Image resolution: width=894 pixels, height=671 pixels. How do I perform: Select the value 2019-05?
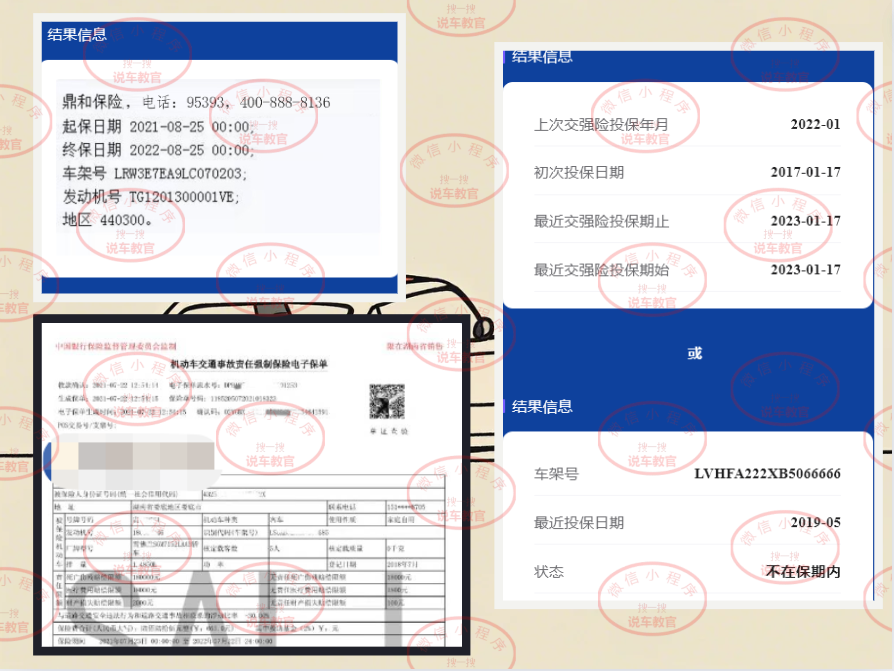815,522
